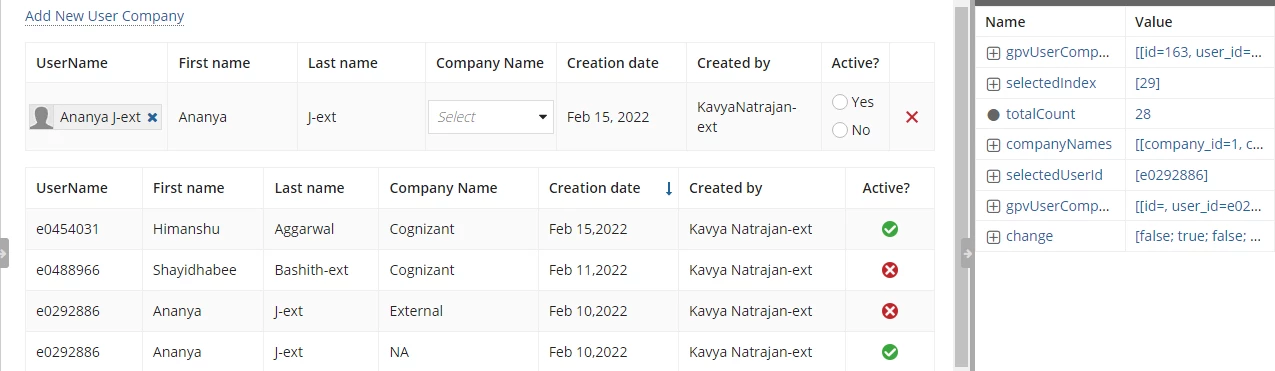This screenshot has height=371, width=1275.
Task: Expand the selectedUserId variable
Action: (x=993, y=175)
